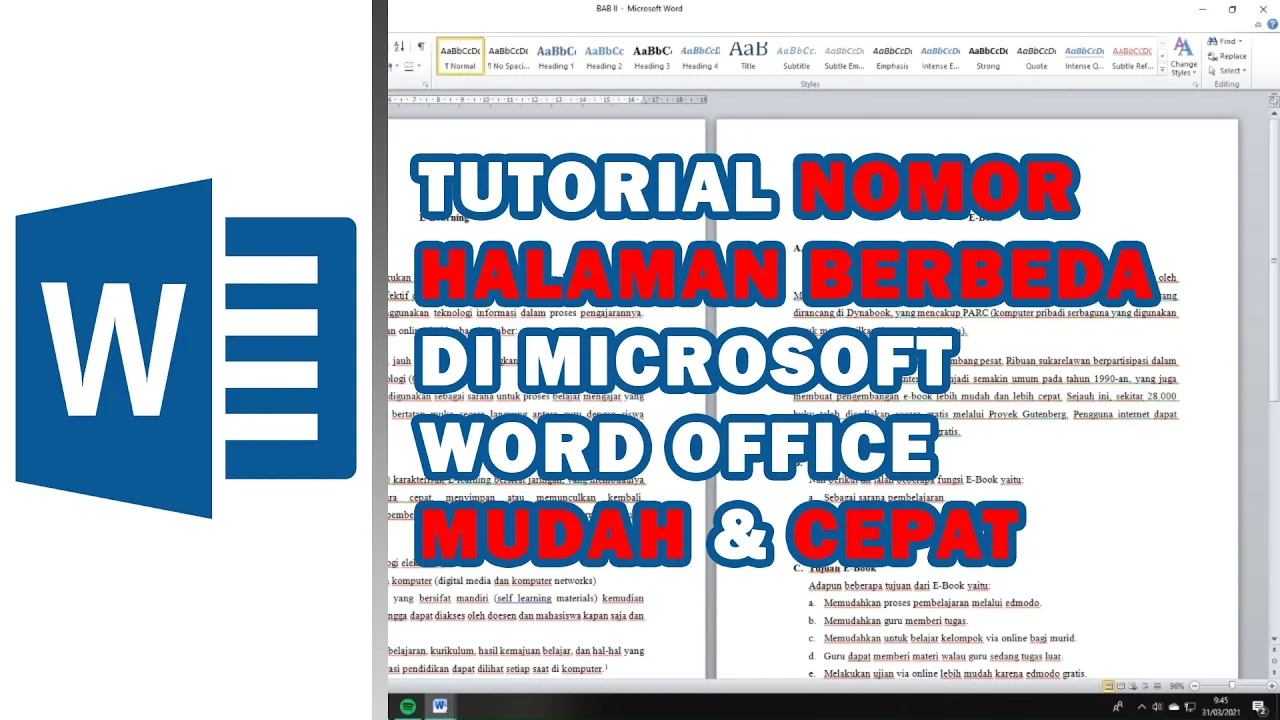Toggle the ruler view button

tap(1273, 100)
